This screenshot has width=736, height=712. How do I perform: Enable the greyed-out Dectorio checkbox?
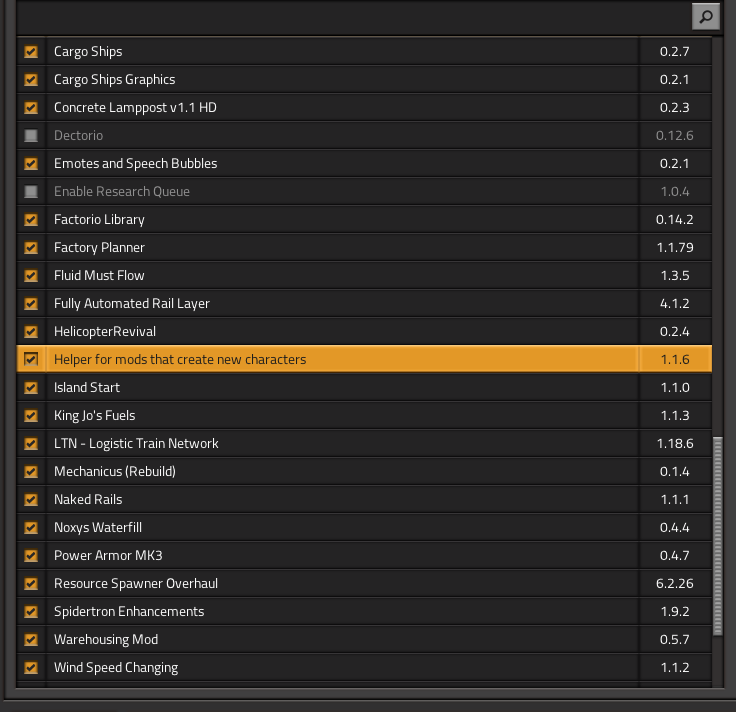coord(31,135)
